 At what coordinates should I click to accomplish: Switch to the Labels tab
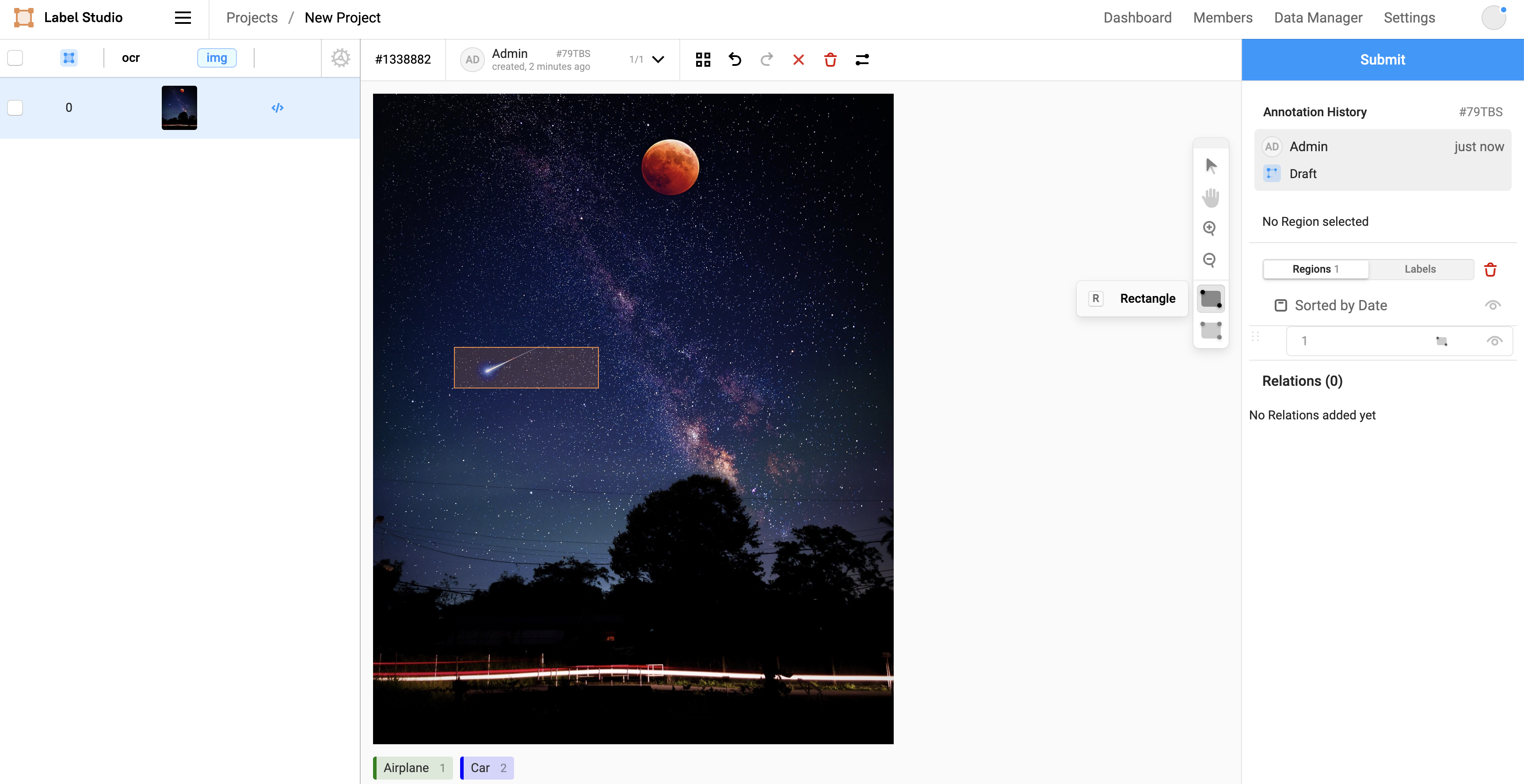[1419, 269]
